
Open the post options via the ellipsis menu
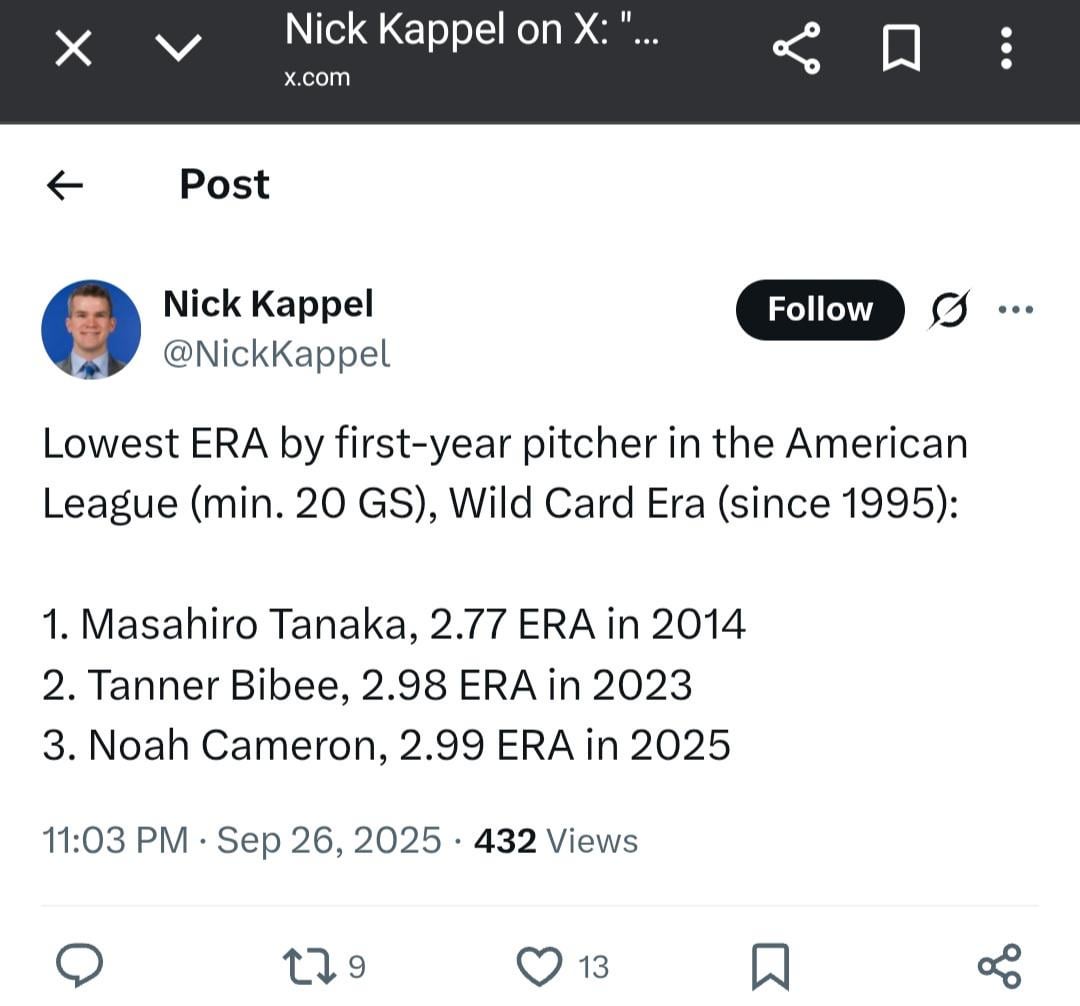pos(1017,310)
